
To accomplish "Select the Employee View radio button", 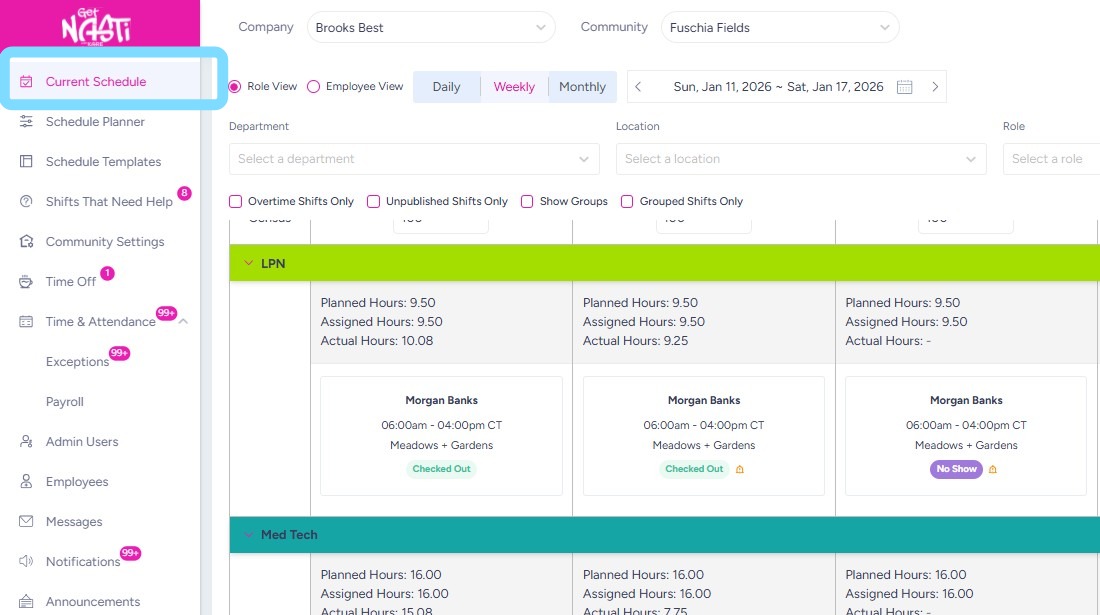I will point(313,87).
